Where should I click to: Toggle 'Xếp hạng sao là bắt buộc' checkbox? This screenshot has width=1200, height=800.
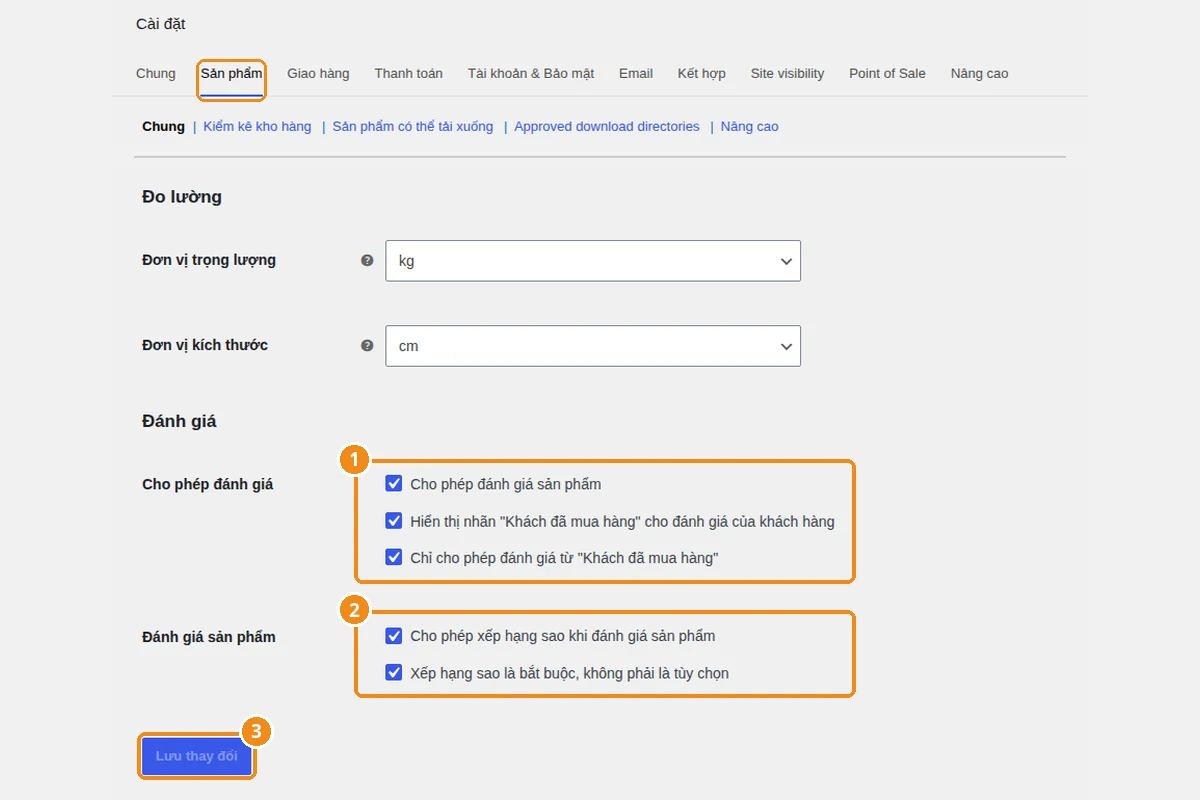(x=394, y=673)
